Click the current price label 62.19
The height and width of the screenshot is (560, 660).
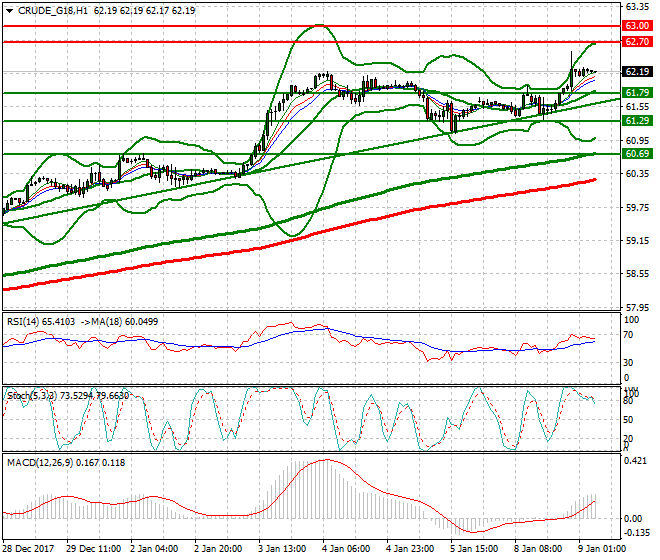tap(637, 72)
